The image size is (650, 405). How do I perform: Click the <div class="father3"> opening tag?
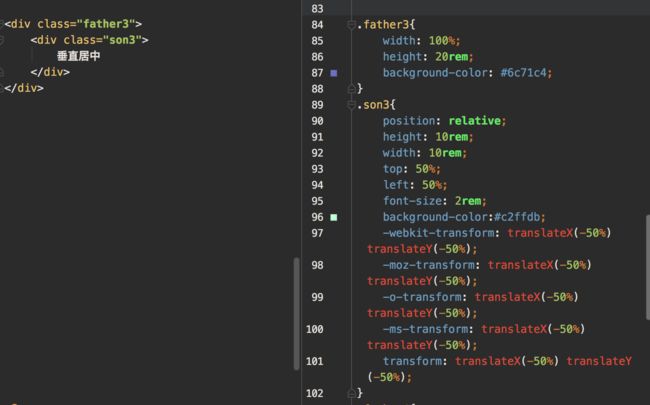pyautogui.click(x=73, y=24)
